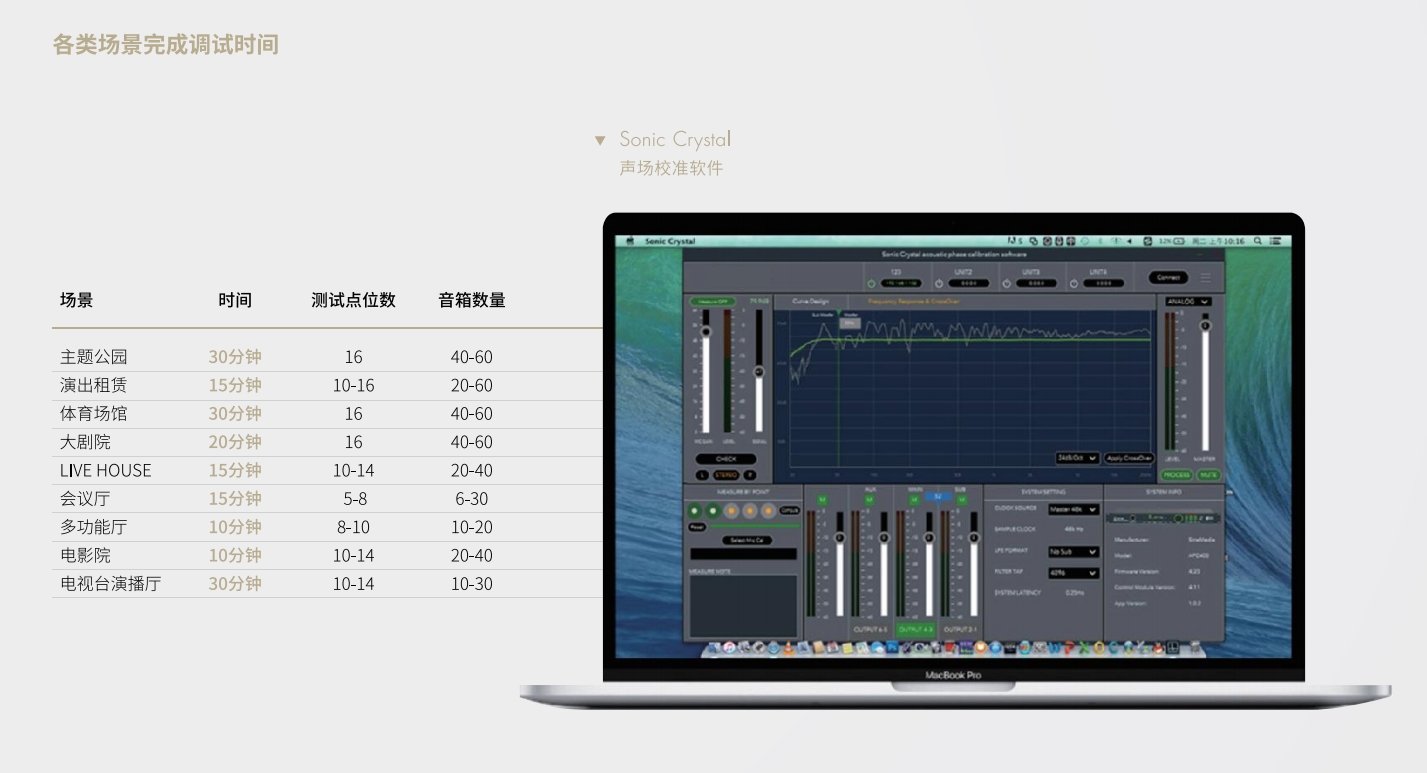1427x773 pixels.
Task: Open the ANALOG input dropdown
Action: coord(1188,301)
